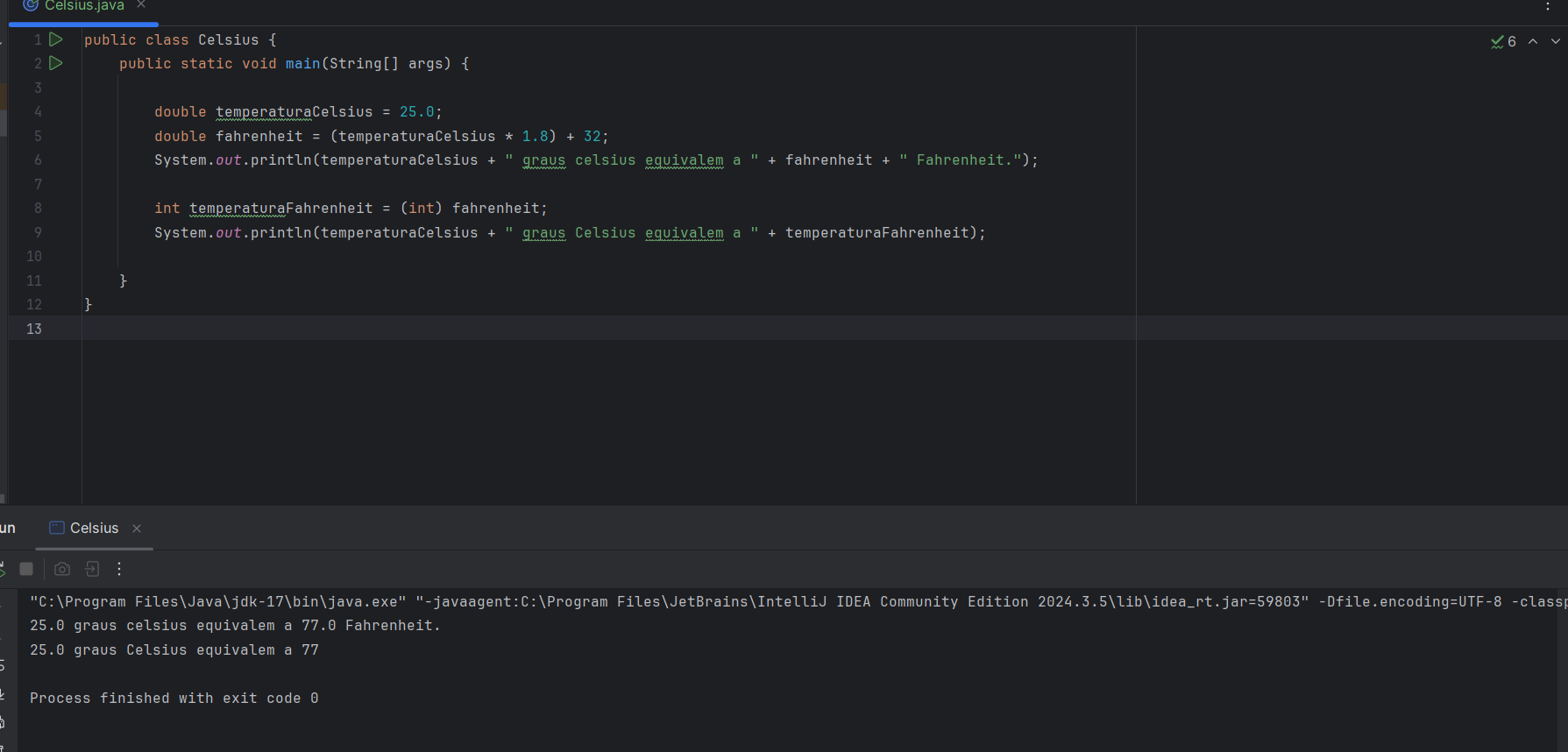Go to previous highlighted problem arrow
The height and width of the screenshot is (752, 1568).
(1533, 41)
